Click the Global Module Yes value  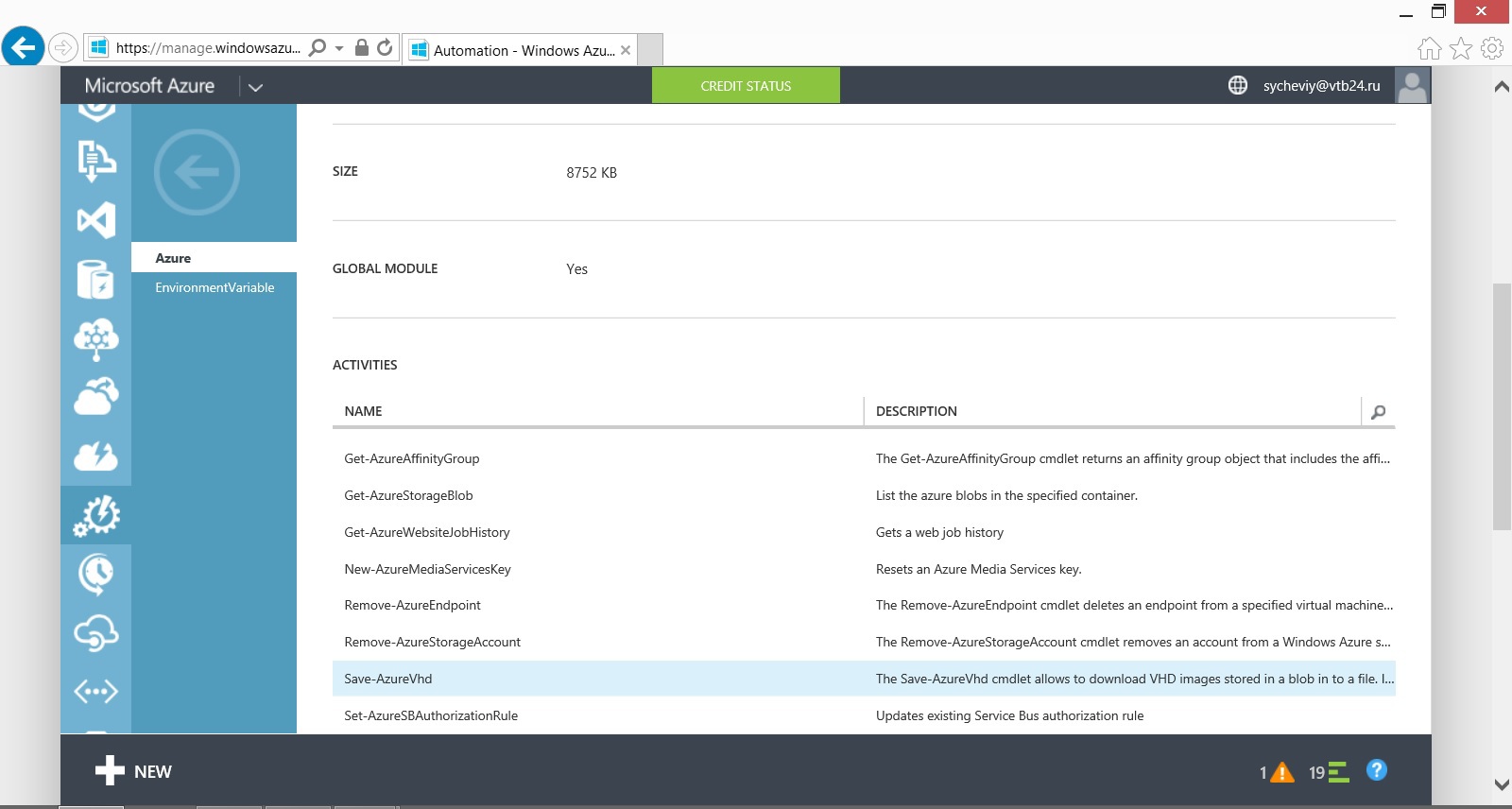[x=576, y=269]
